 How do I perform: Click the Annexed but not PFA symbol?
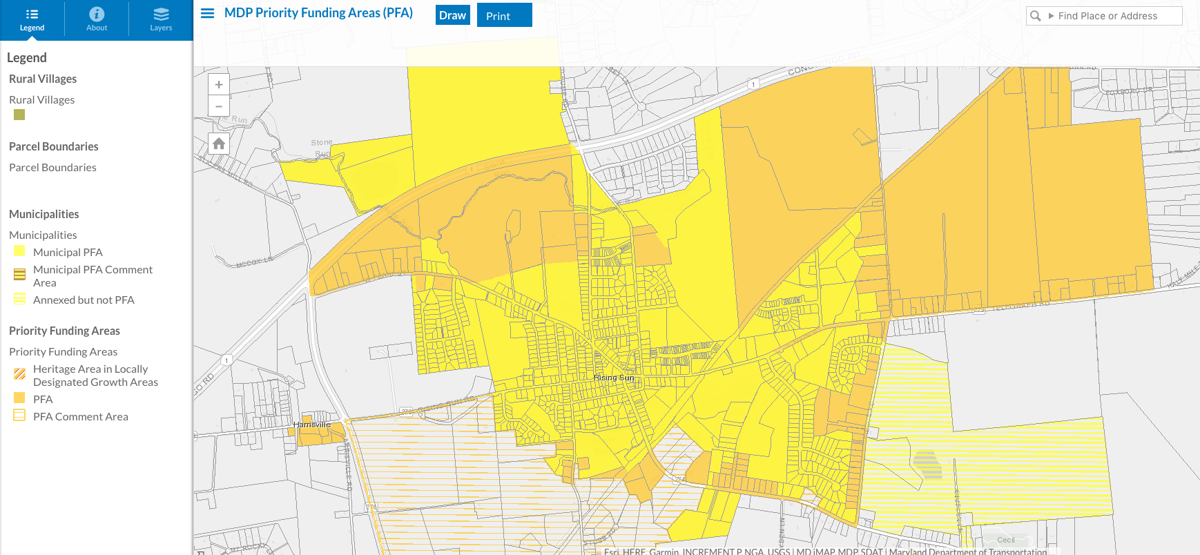(19, 300)
